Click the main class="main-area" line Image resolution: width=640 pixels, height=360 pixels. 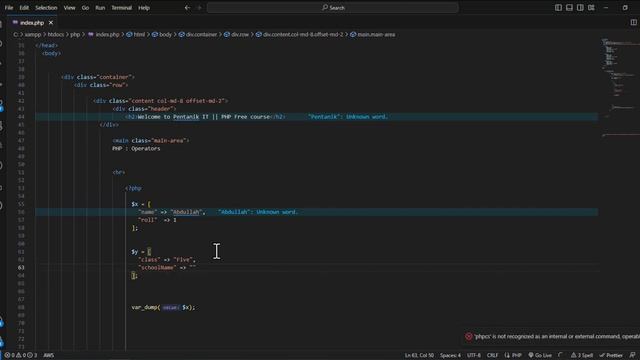tap(151, 140)
